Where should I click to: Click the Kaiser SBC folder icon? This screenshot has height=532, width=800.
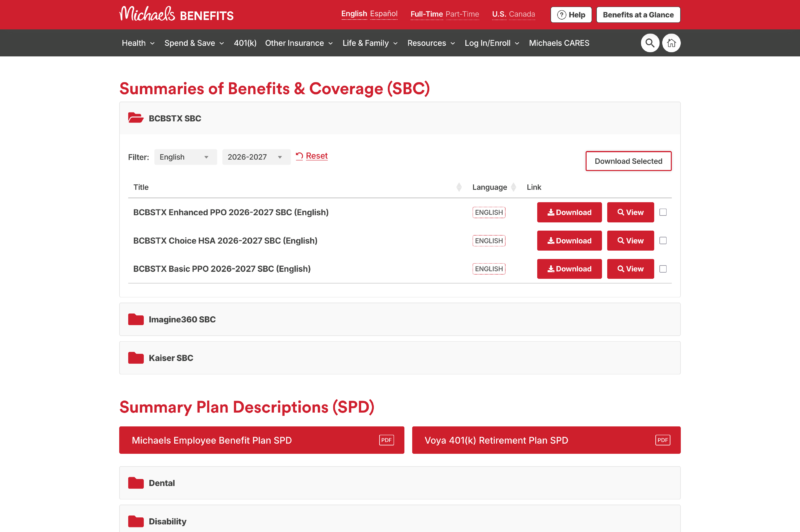(136, 358)
